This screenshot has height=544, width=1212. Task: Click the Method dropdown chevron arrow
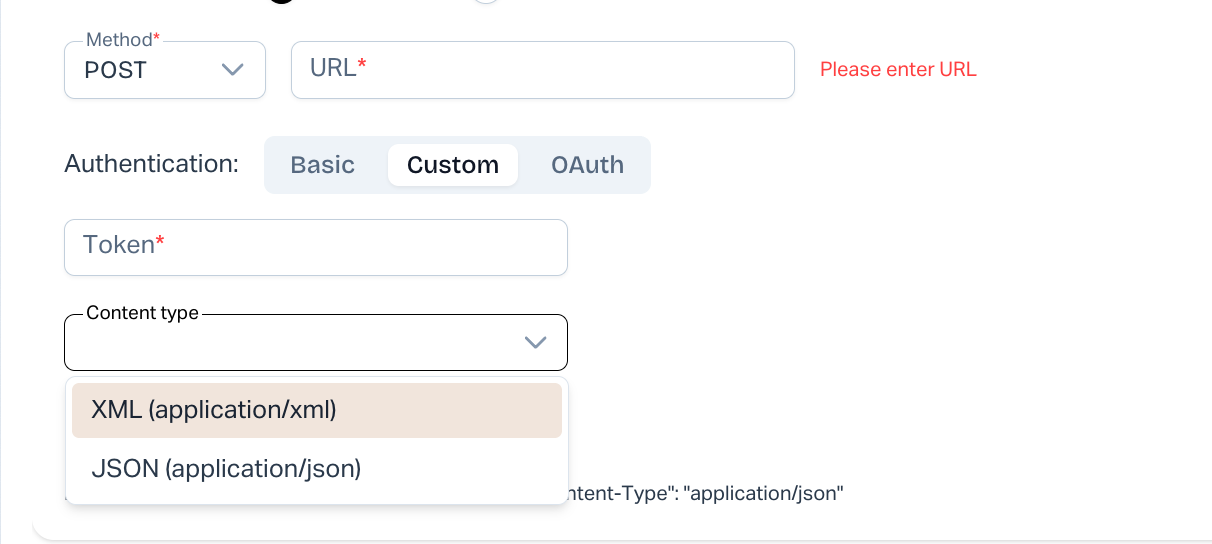click(x=232, y=70)
